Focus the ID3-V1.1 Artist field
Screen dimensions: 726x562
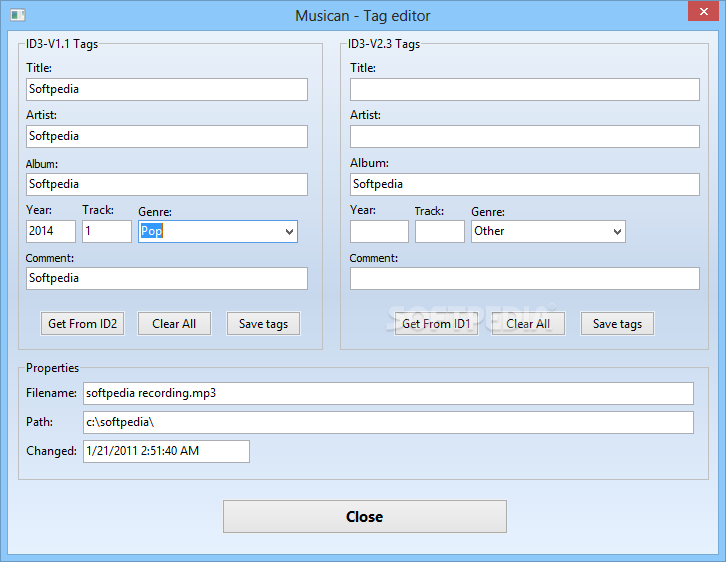coord(167,137)
